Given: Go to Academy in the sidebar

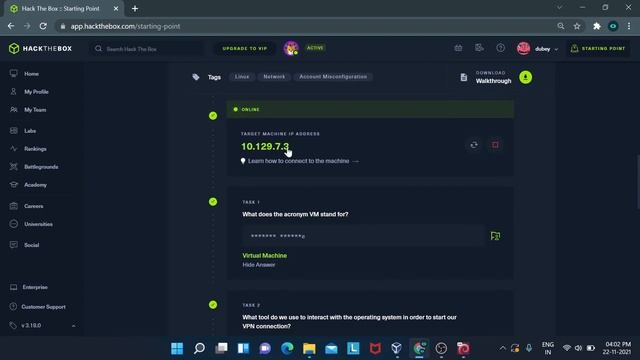Looking at the screenshot, I should point(35,185).
